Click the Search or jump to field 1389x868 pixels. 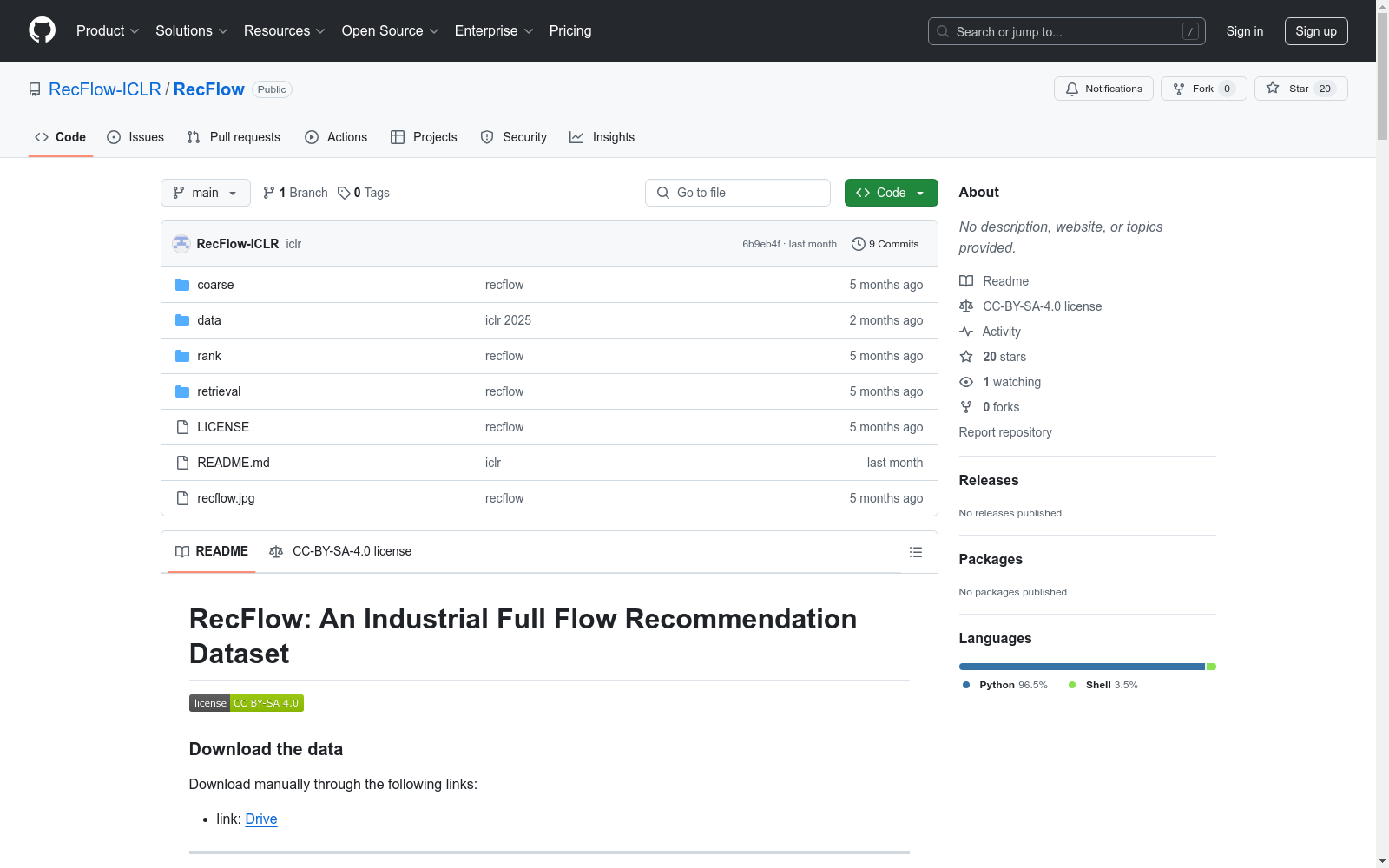pyautogui.click(x=1067, y=31)
